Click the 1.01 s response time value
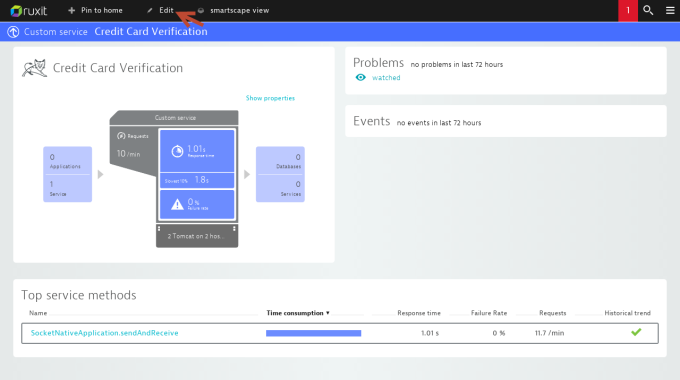 pyautogui.click(x=430, y=333)
